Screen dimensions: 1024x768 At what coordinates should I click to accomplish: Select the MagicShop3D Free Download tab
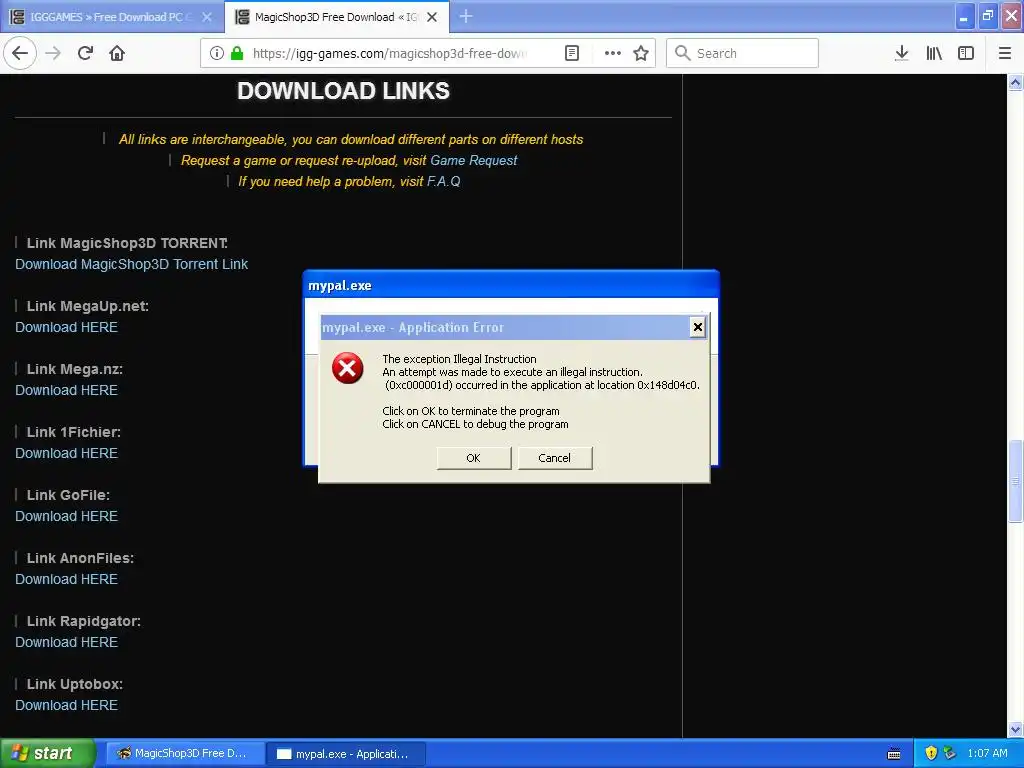337,17
